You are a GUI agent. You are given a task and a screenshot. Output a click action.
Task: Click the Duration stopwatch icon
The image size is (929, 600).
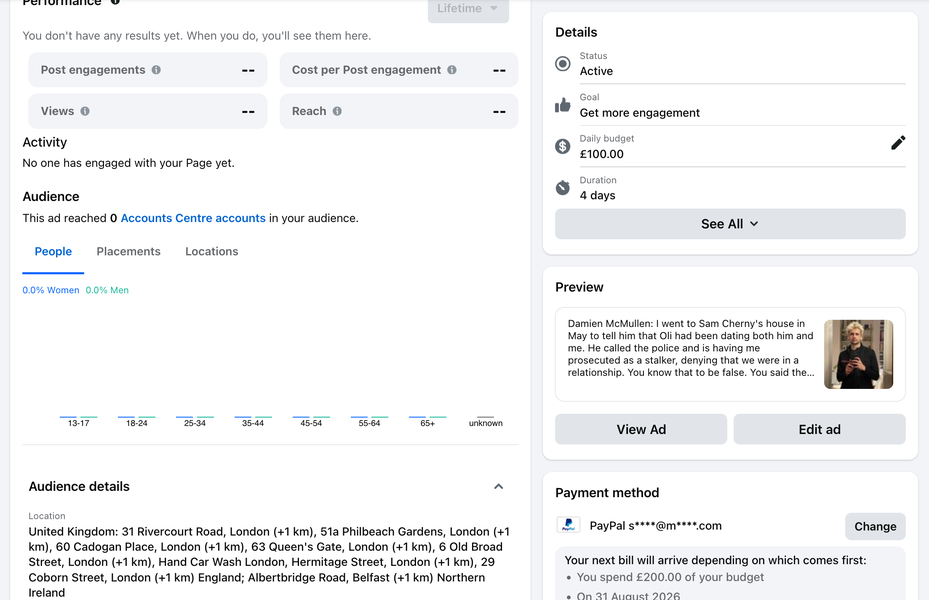(563, 188)
